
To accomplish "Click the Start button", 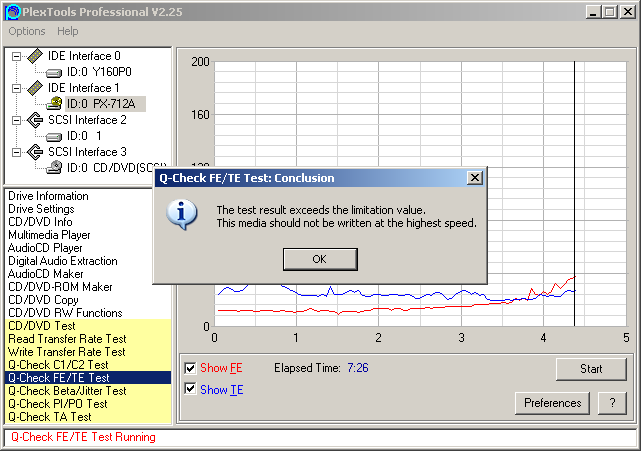I will pos(591,369).
